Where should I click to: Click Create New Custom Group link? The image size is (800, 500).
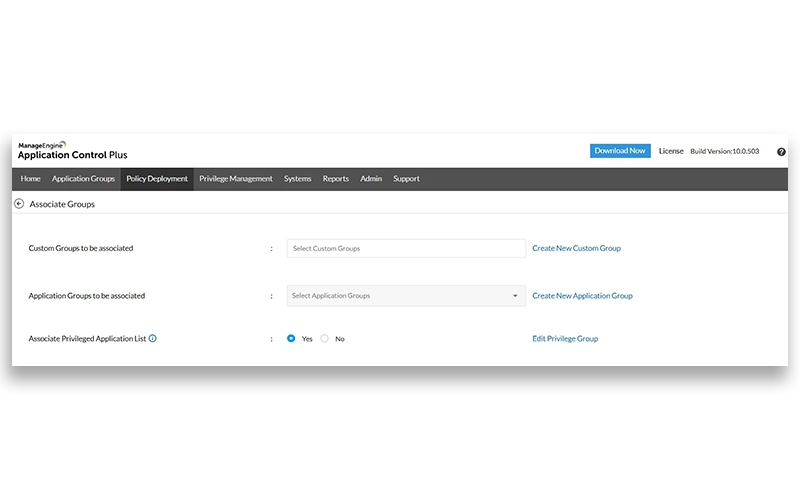tap(576, 248)
